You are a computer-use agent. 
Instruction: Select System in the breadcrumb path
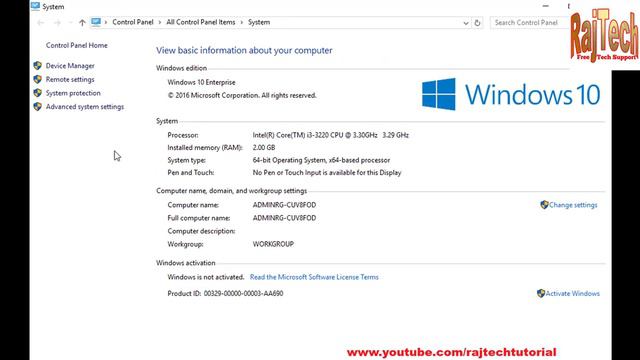[x=259, y=22]
